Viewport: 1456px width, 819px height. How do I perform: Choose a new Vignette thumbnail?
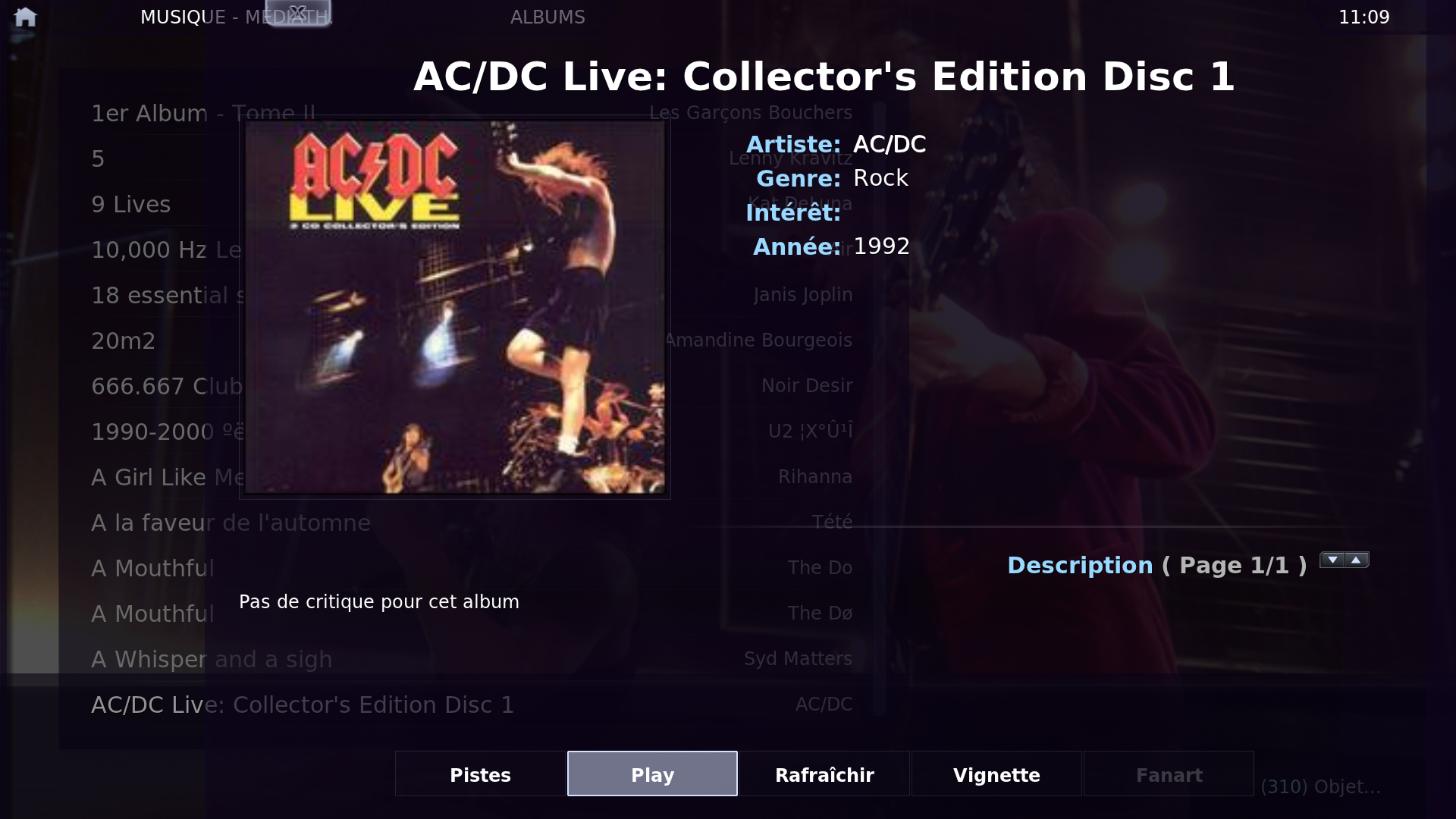[x=996, y=773]
